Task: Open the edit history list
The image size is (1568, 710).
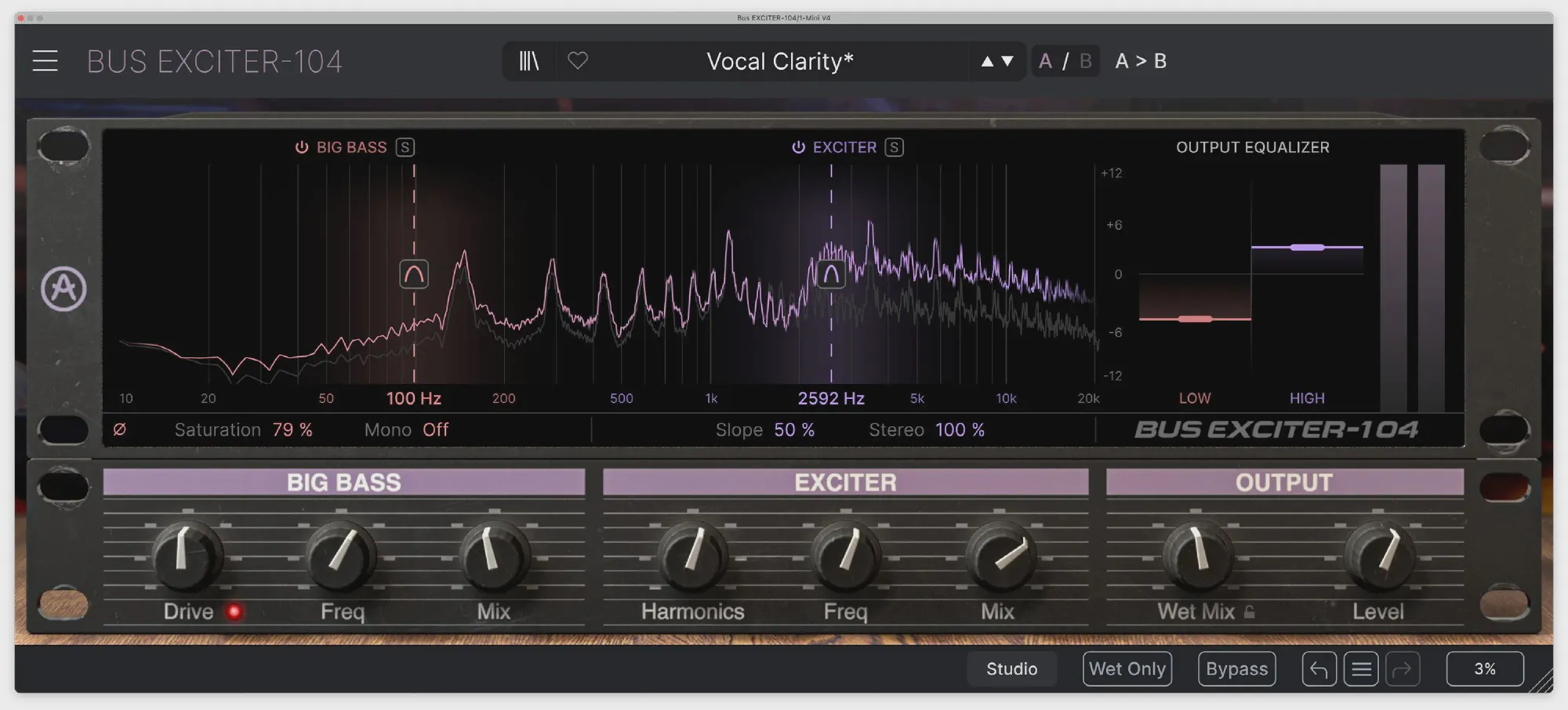Action: (1361, 669)
